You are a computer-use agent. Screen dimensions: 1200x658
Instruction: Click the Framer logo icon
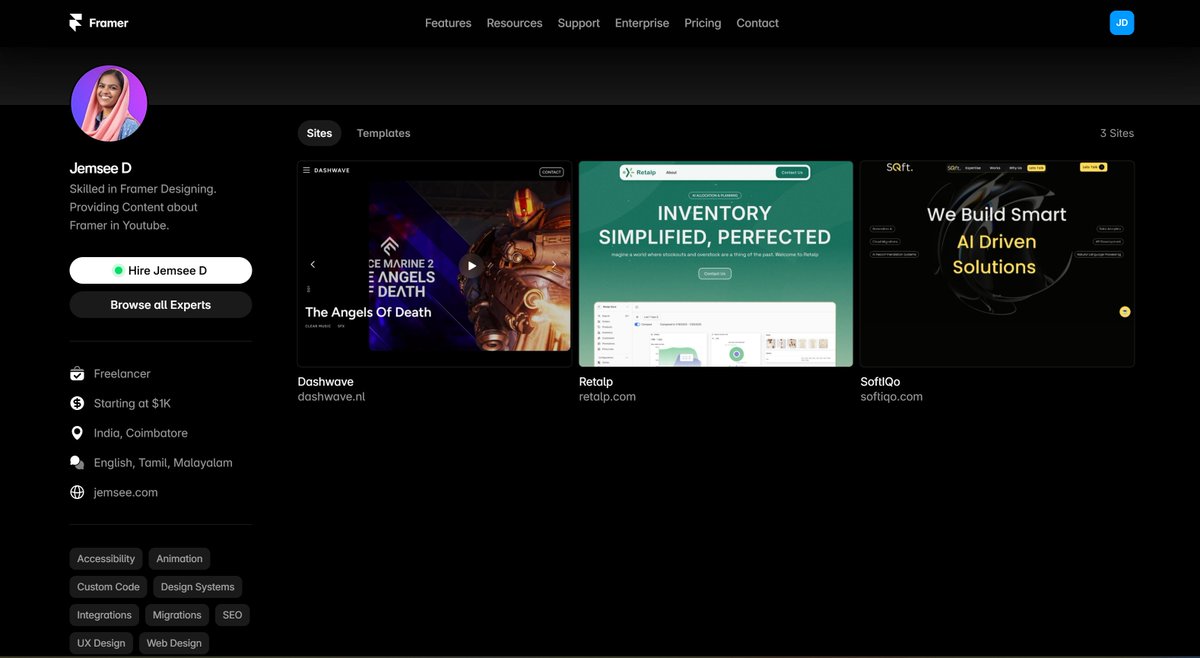point(75,22)
